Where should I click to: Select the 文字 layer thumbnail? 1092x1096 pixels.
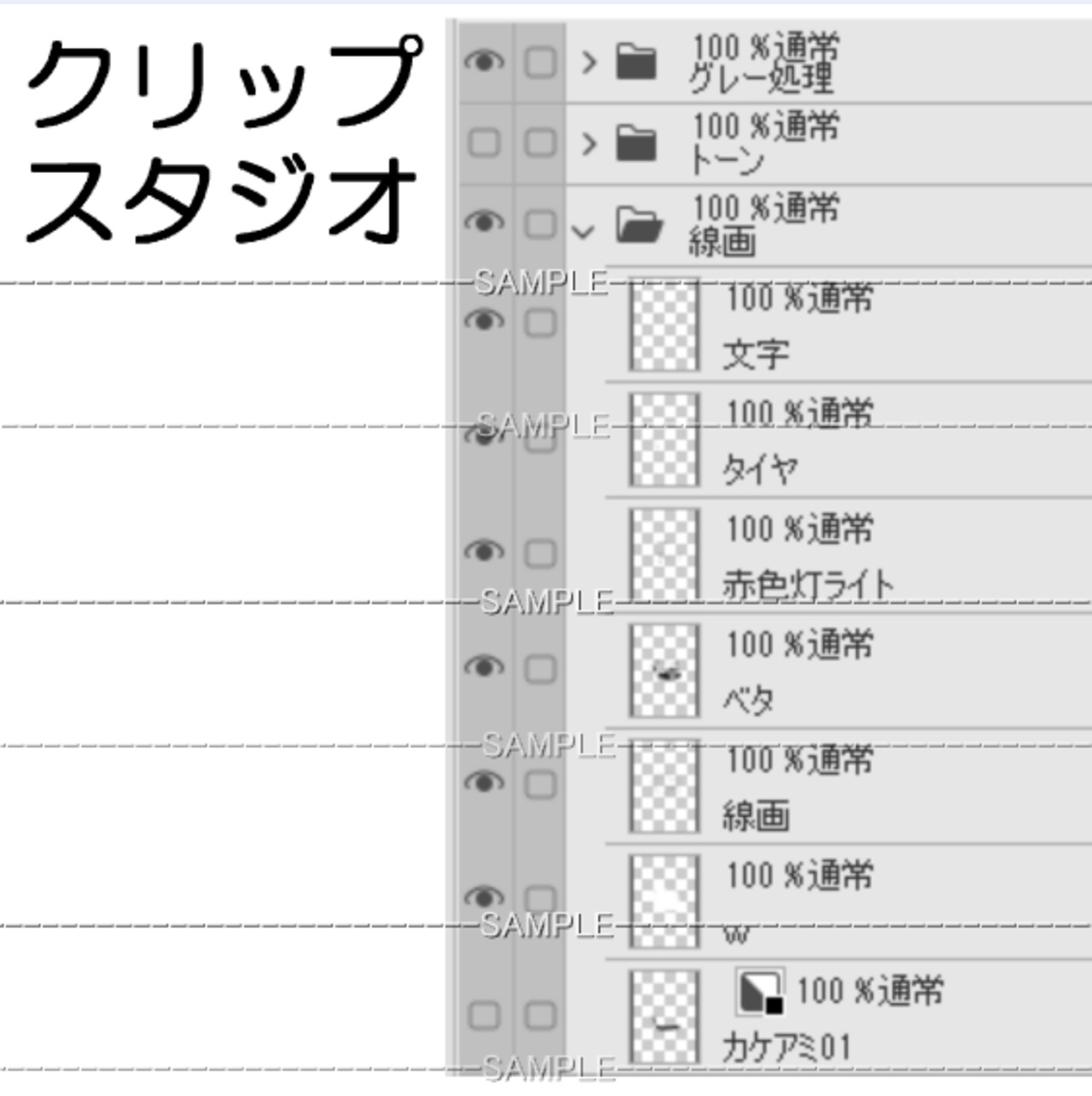(x=664, y=325)
